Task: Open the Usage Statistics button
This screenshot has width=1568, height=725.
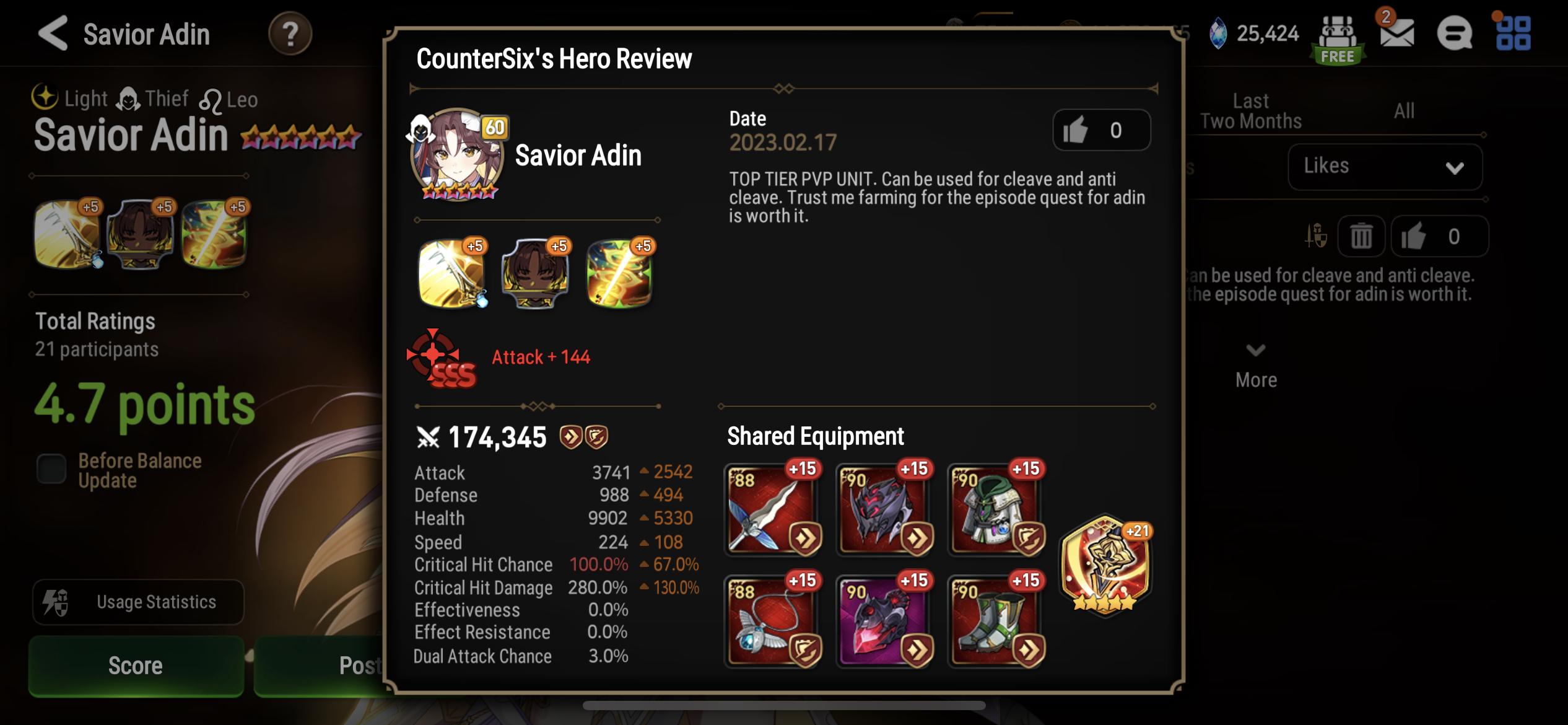Action: (x=138, y=602)
